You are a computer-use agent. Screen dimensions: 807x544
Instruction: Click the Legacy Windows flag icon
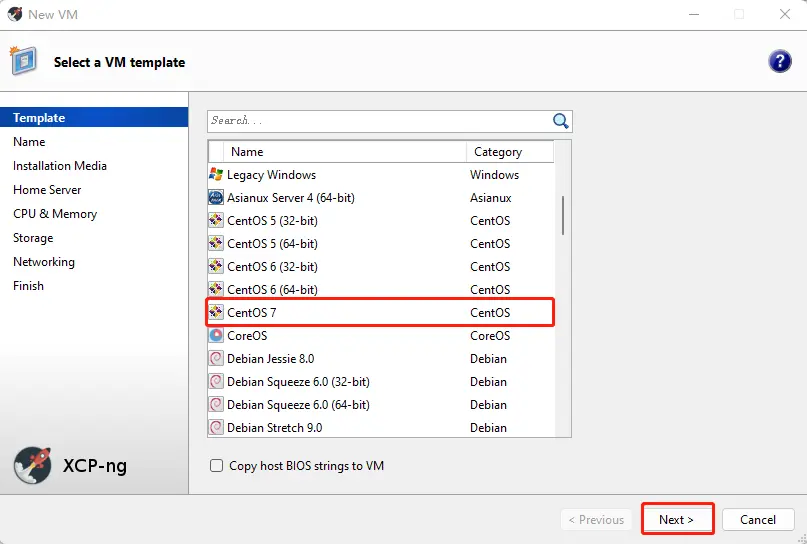(216, 174)
